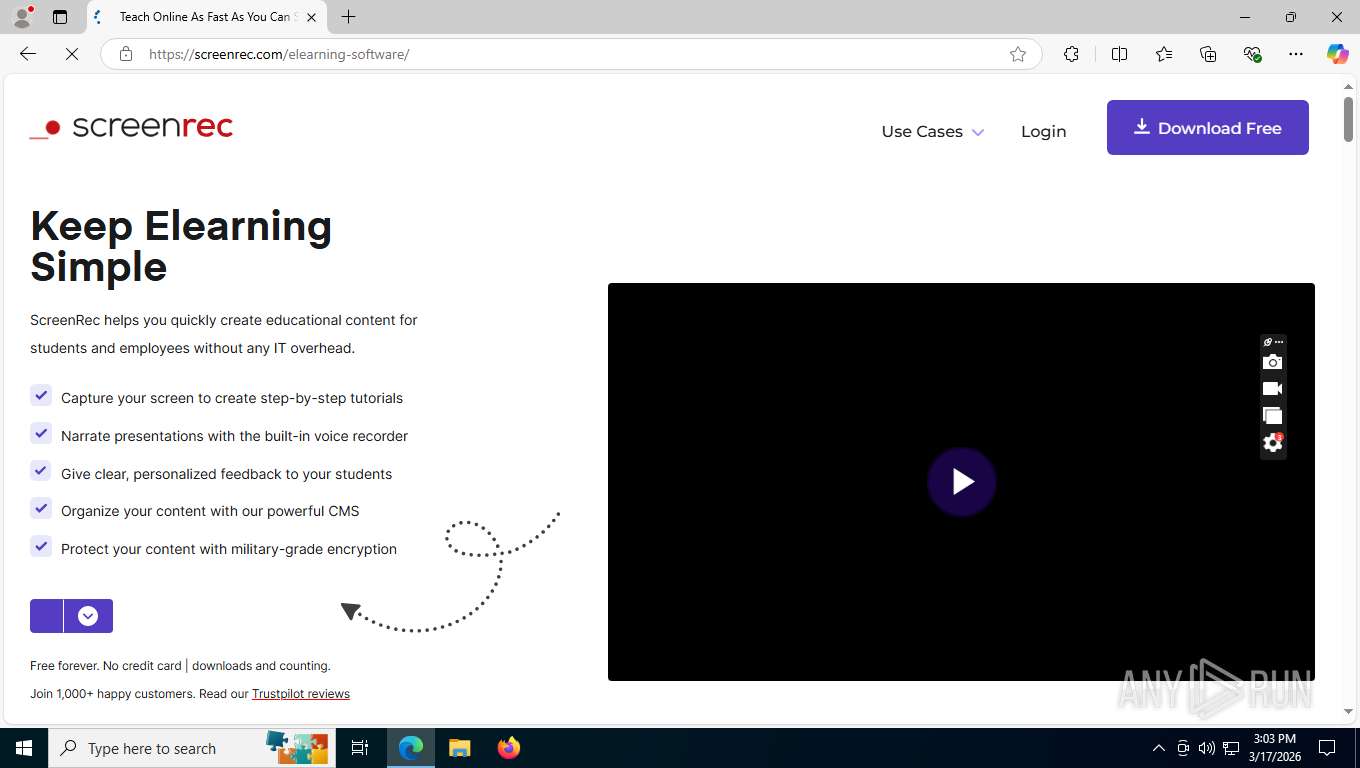Open the clock and date

coord(1274,748)
